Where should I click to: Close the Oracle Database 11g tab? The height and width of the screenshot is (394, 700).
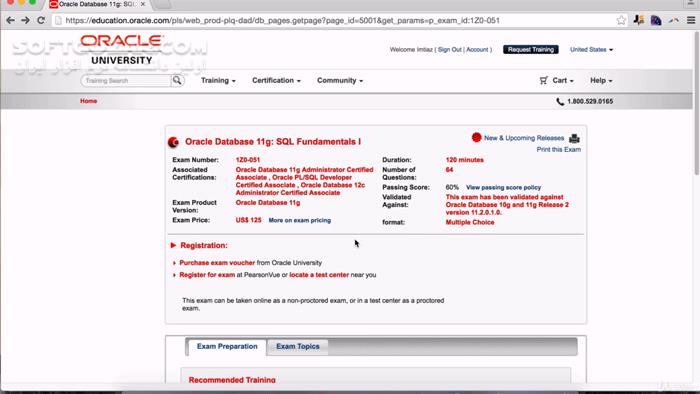click(x=143, y=4)
